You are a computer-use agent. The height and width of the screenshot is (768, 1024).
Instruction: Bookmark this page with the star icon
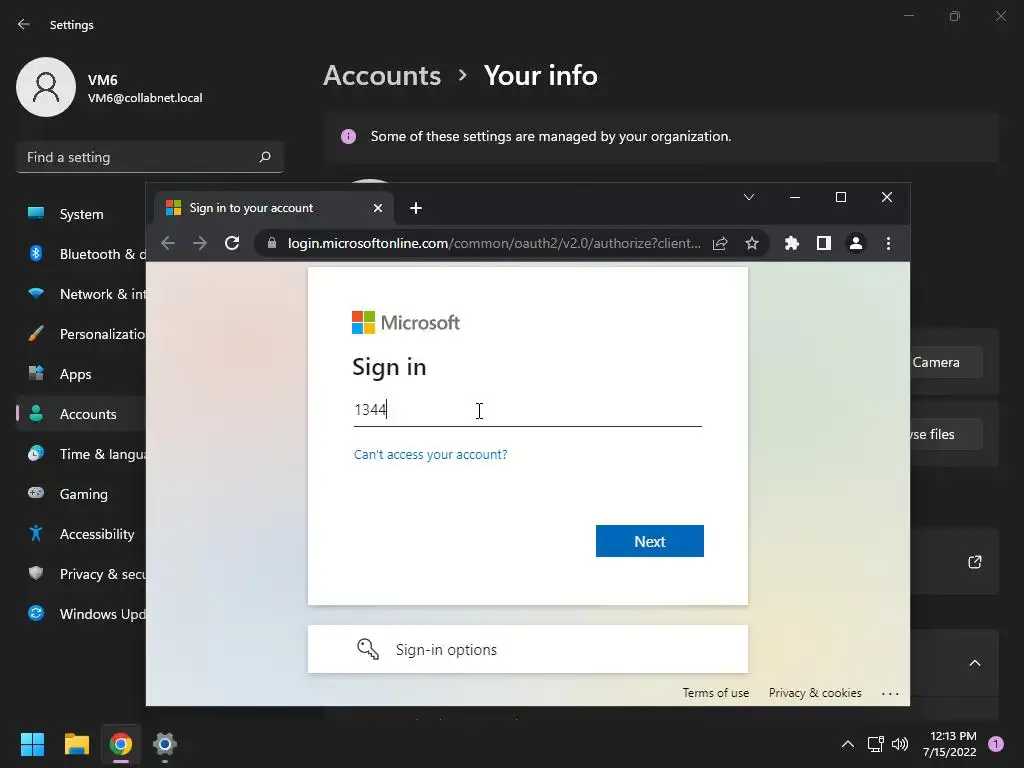click(x=752, y=243)
